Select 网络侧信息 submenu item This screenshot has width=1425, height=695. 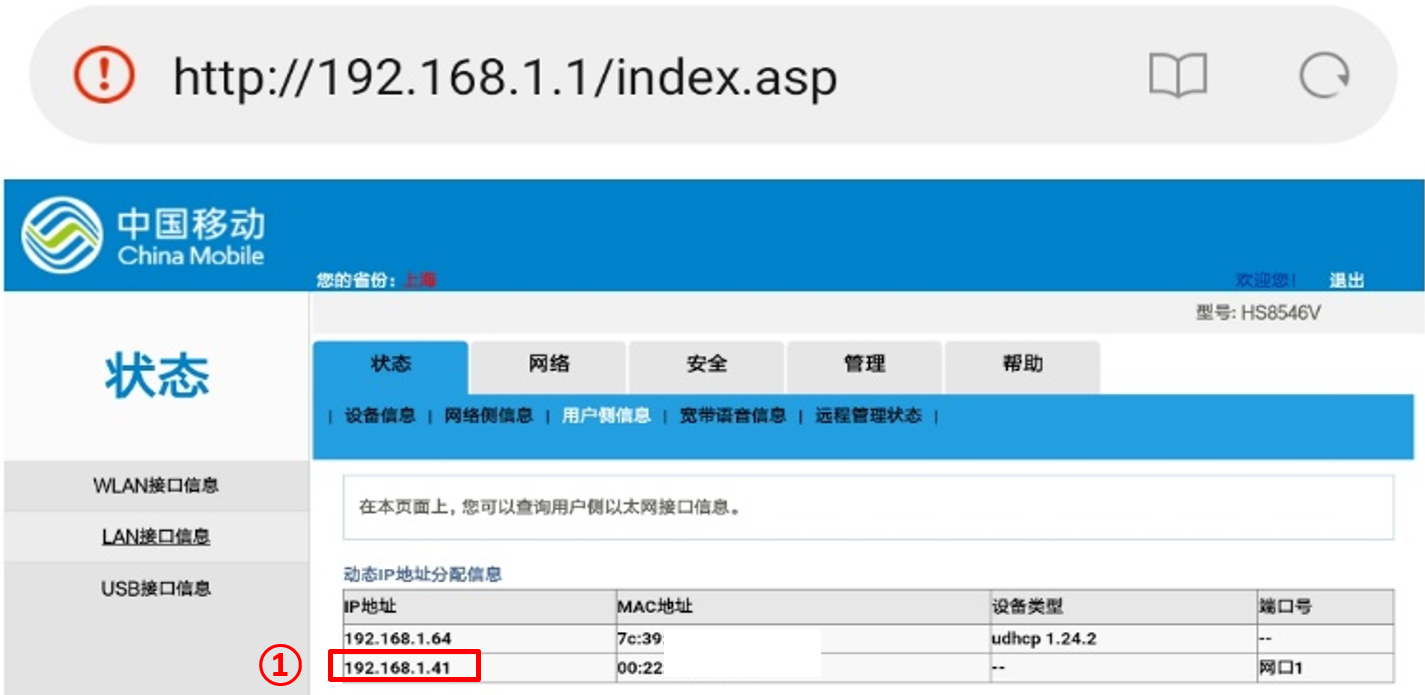[x=488, y=416]
